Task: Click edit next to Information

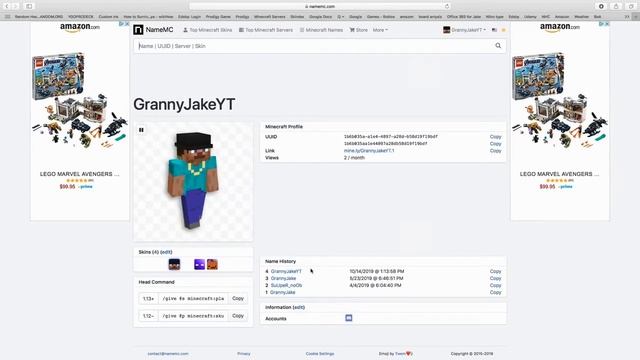Action: 299,307
